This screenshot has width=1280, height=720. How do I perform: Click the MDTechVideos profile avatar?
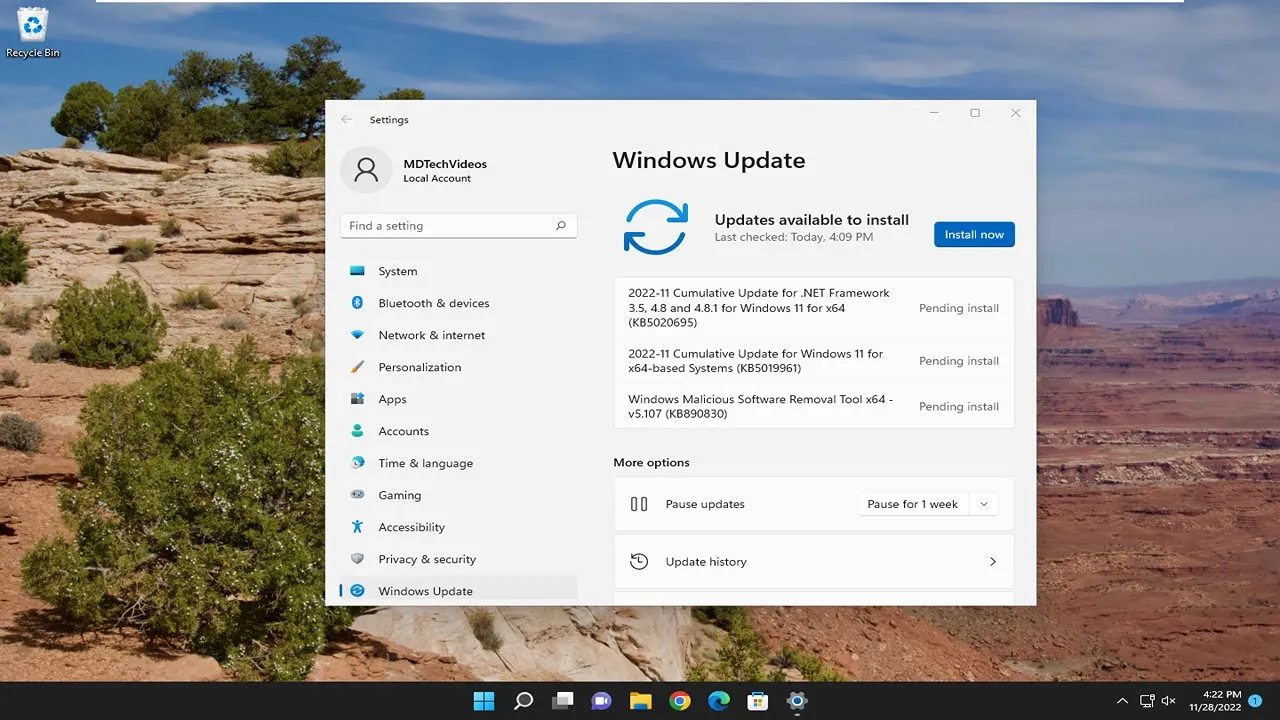[x=366, y=170]
